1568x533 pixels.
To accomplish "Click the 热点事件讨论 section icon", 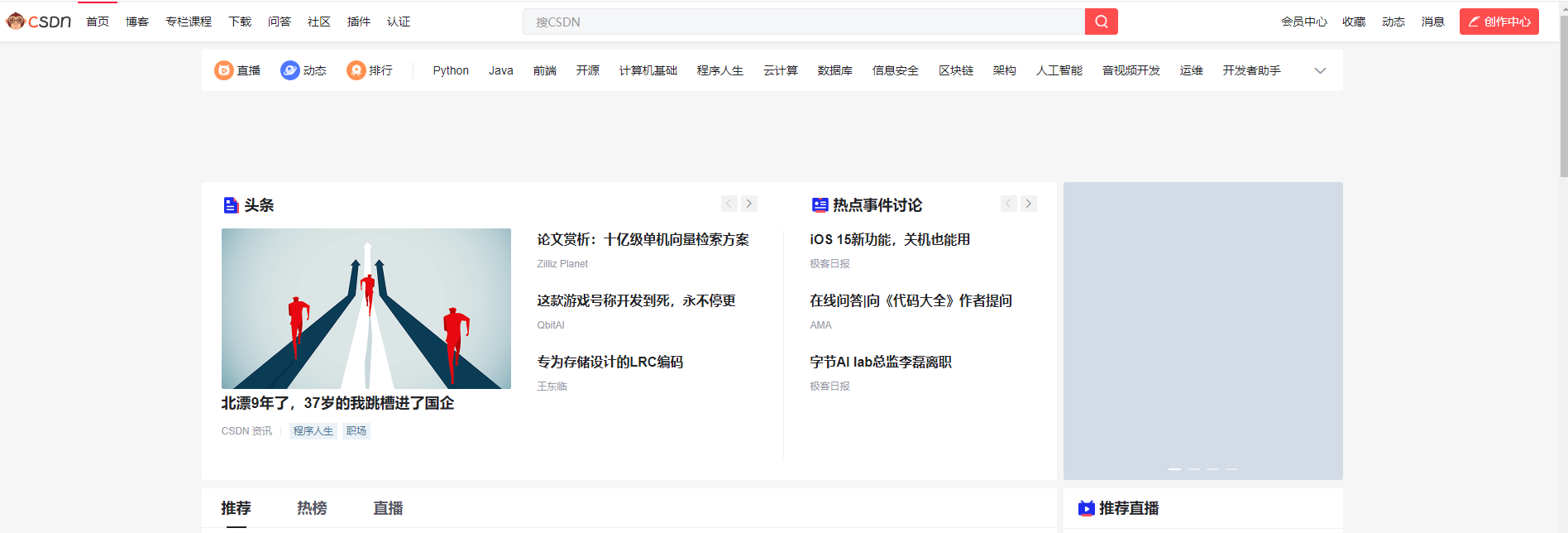I will click(820, 205).
